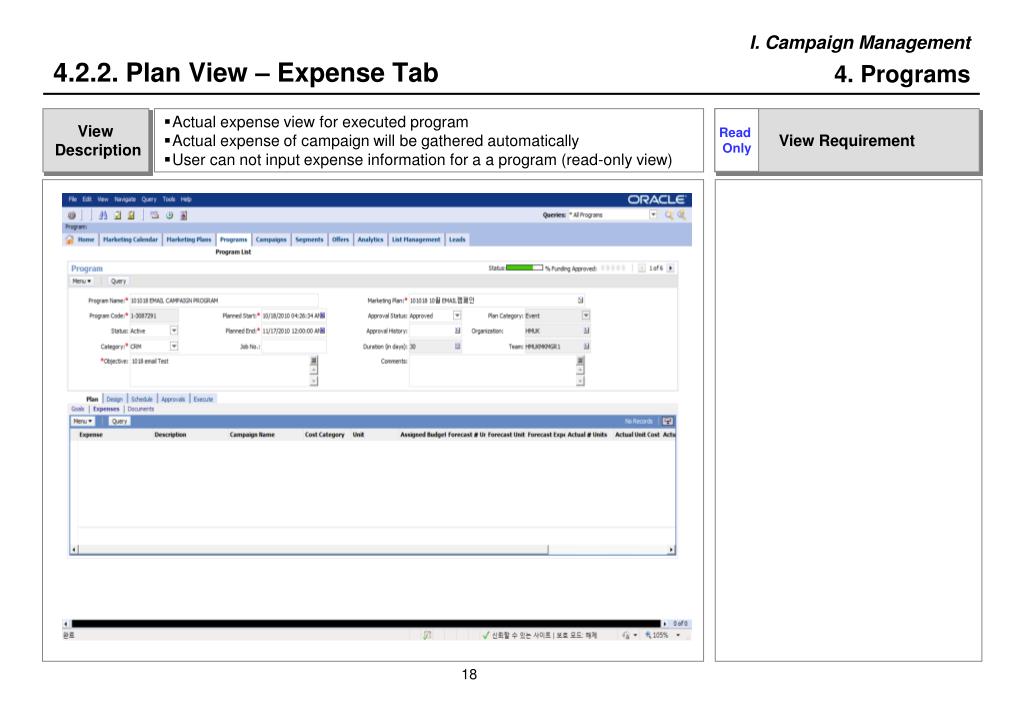Open the Planned End calendar picker icon
This screenshot has width=1023, height=708.
pyautogui.click(x=322, y=331)
